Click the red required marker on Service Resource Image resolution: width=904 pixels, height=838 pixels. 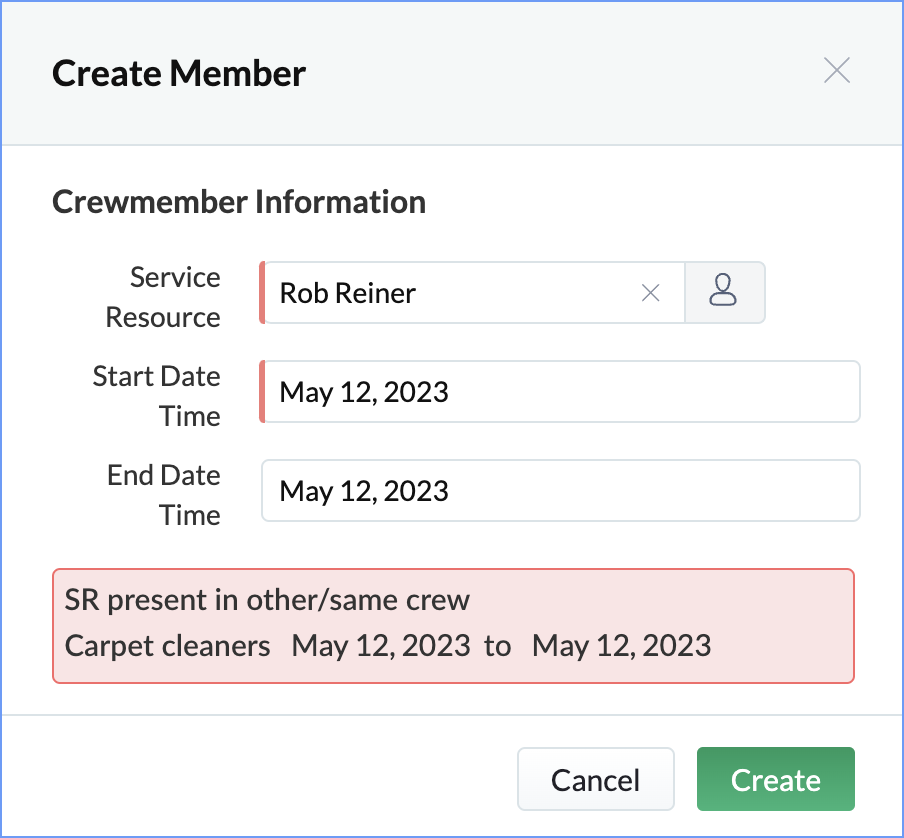(262, 293)
